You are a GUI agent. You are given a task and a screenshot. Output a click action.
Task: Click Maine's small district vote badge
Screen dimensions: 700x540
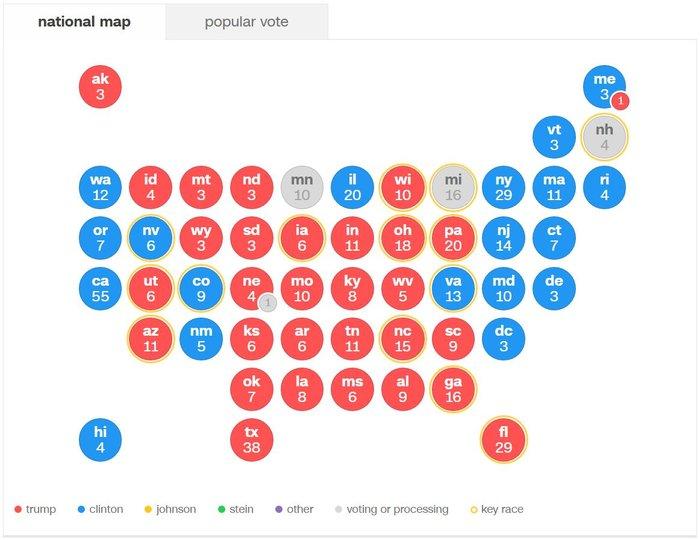point(621,100)
